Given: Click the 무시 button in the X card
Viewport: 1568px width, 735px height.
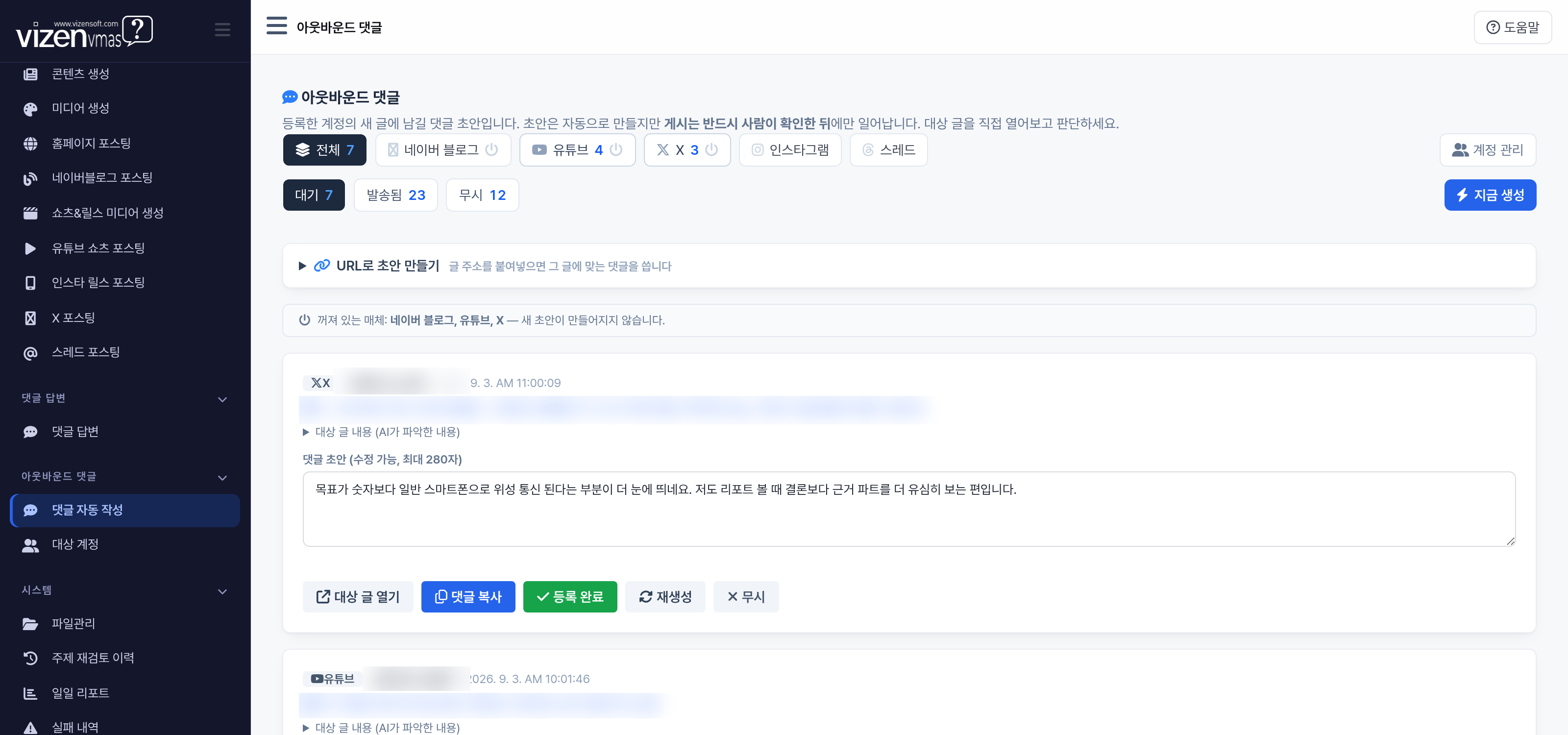Looking at the screenshot, I should [x=746, y=596].
